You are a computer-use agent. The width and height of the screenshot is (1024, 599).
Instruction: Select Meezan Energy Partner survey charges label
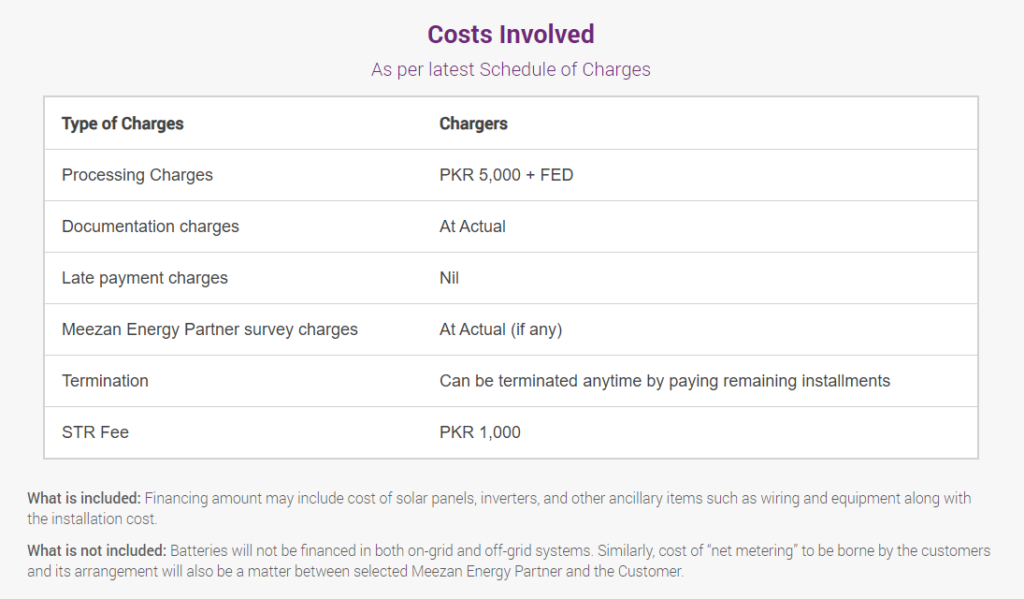point(210,329)
